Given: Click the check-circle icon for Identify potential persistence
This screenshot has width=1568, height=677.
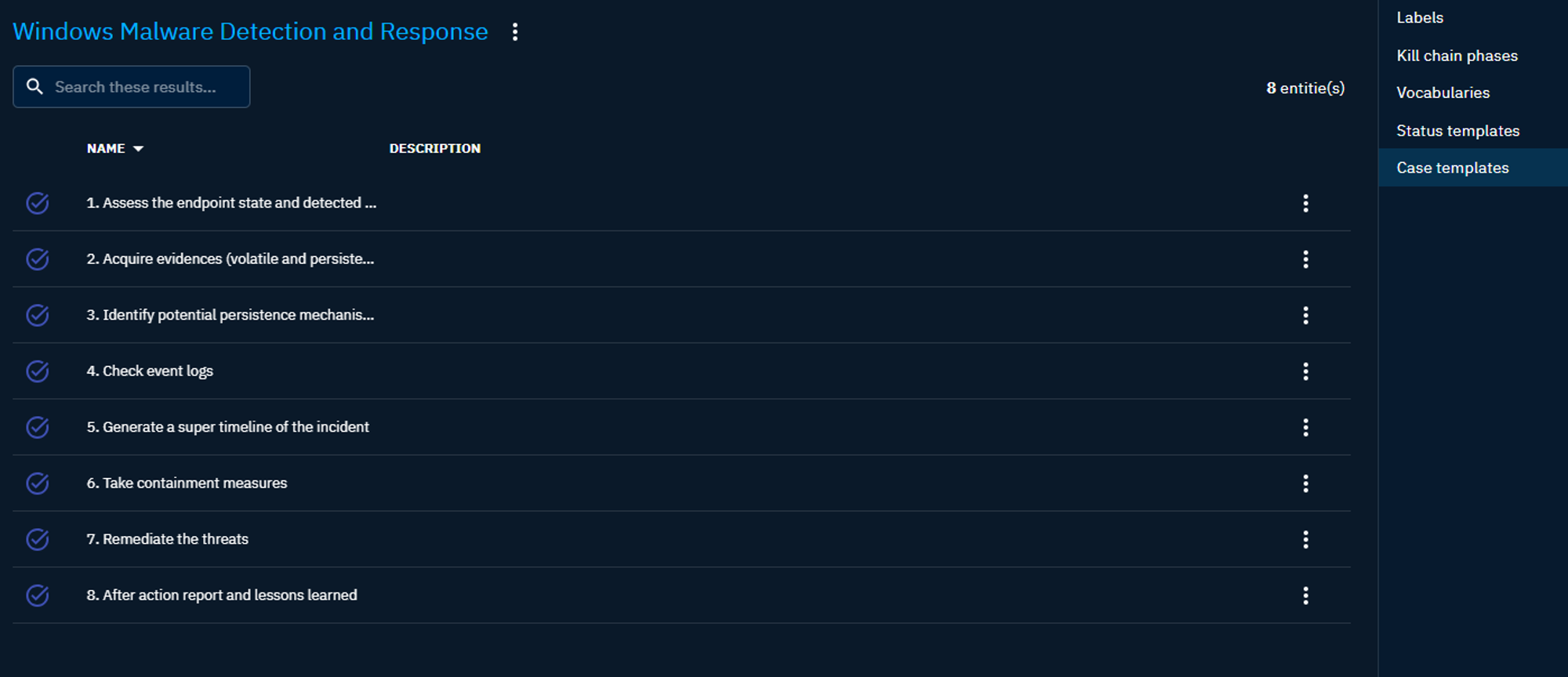Looking at the screenshot, I should coord(38,315).
